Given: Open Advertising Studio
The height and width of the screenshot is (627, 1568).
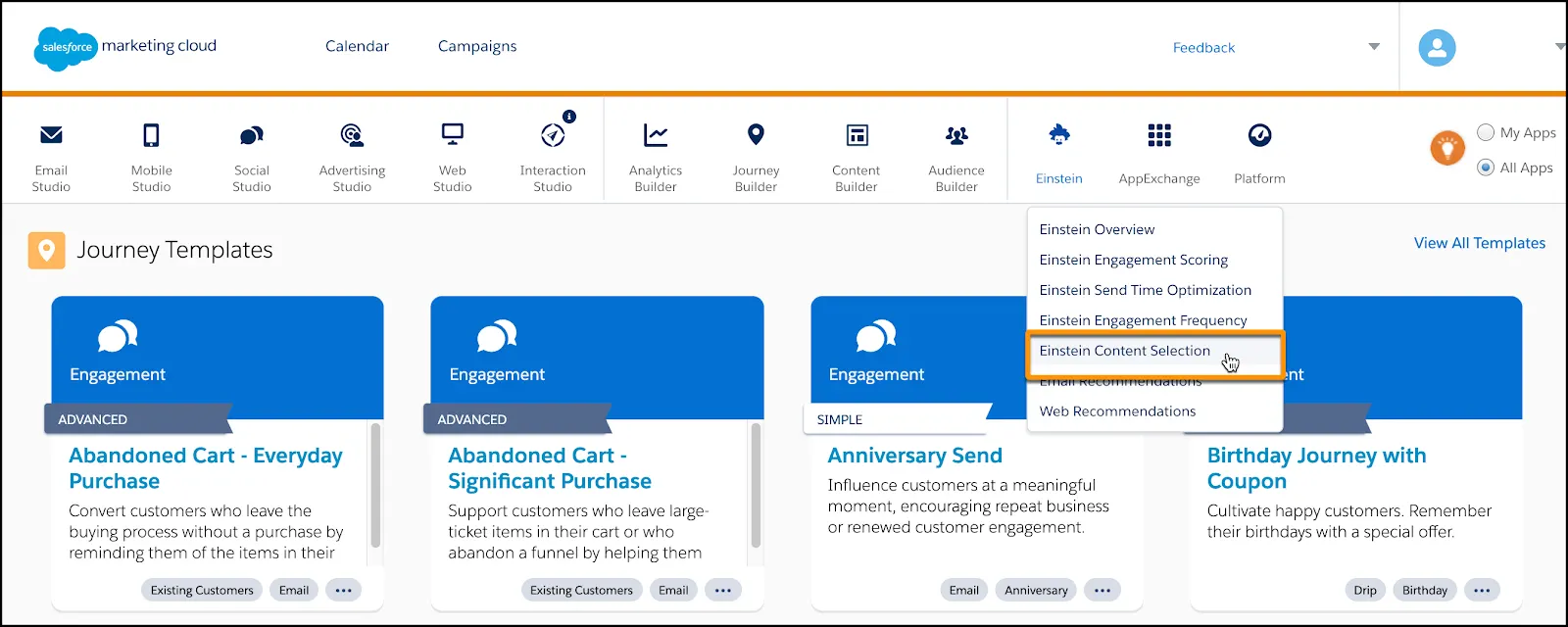Looking at the screenshot, I should pyautogui.click(x=352, y=155).
